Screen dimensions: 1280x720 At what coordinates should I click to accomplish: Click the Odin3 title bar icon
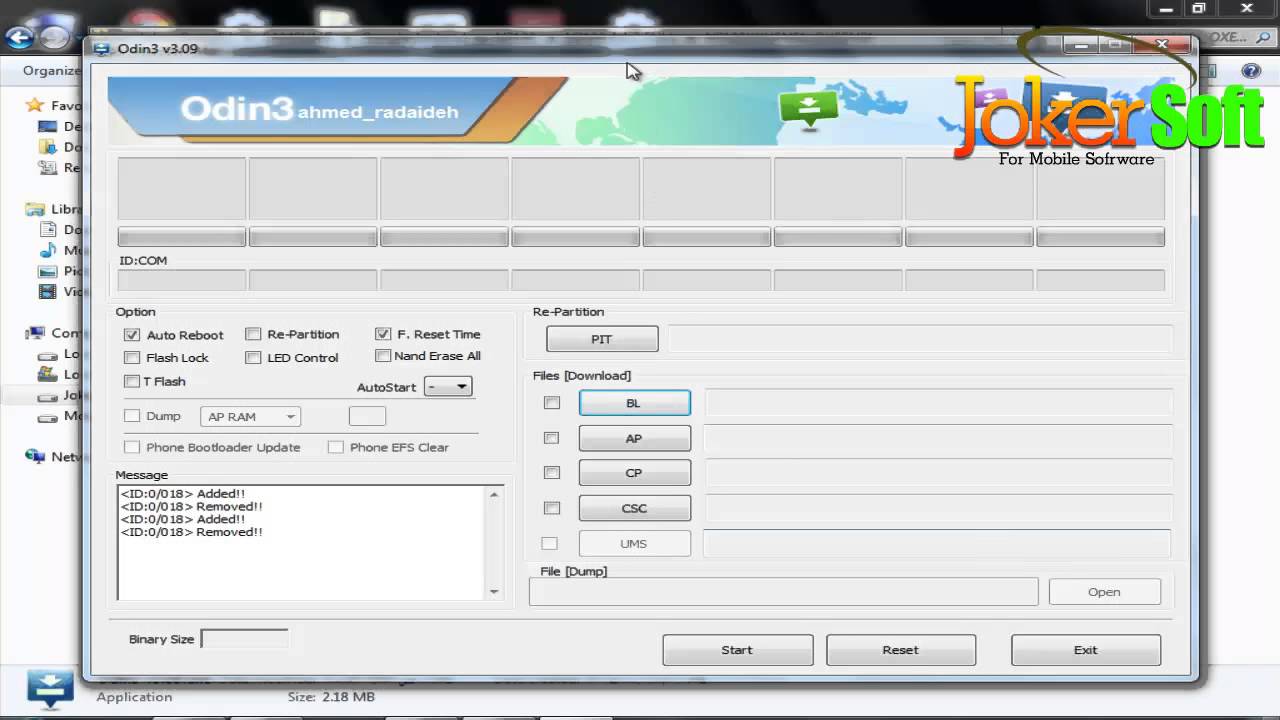coord(102,48)
